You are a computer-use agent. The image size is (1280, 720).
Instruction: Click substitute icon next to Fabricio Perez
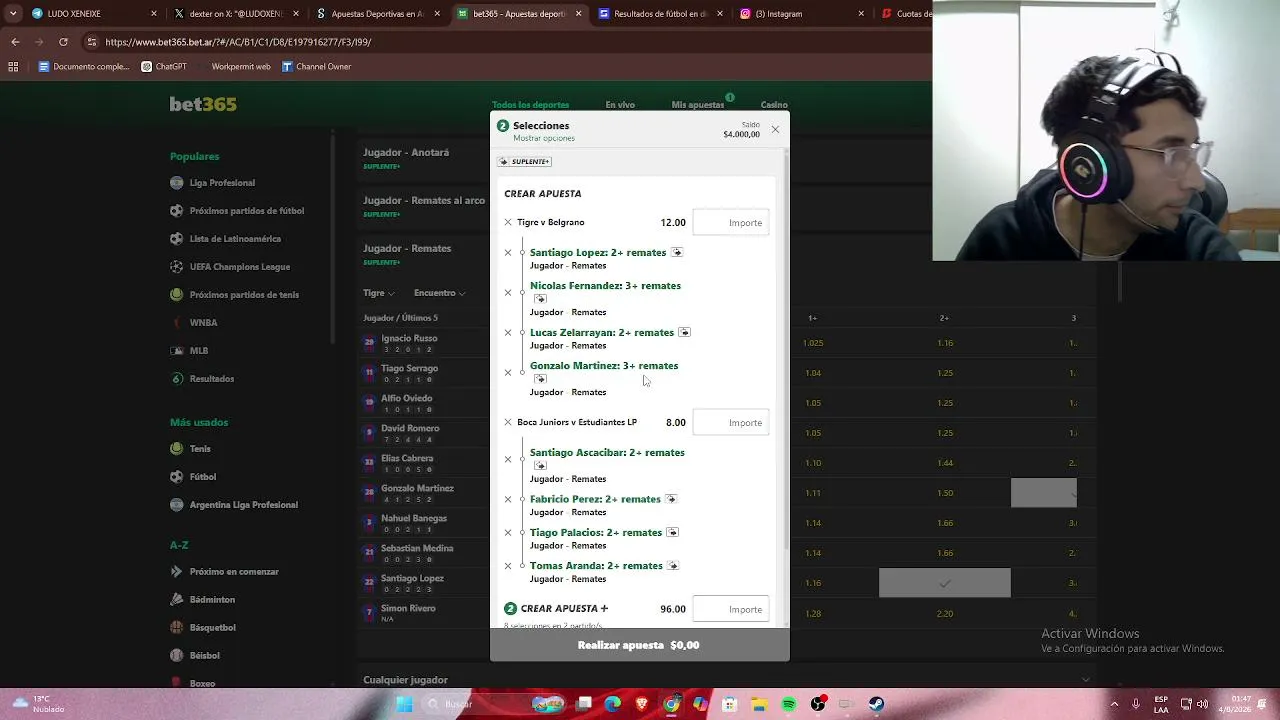tap(671, 499)
